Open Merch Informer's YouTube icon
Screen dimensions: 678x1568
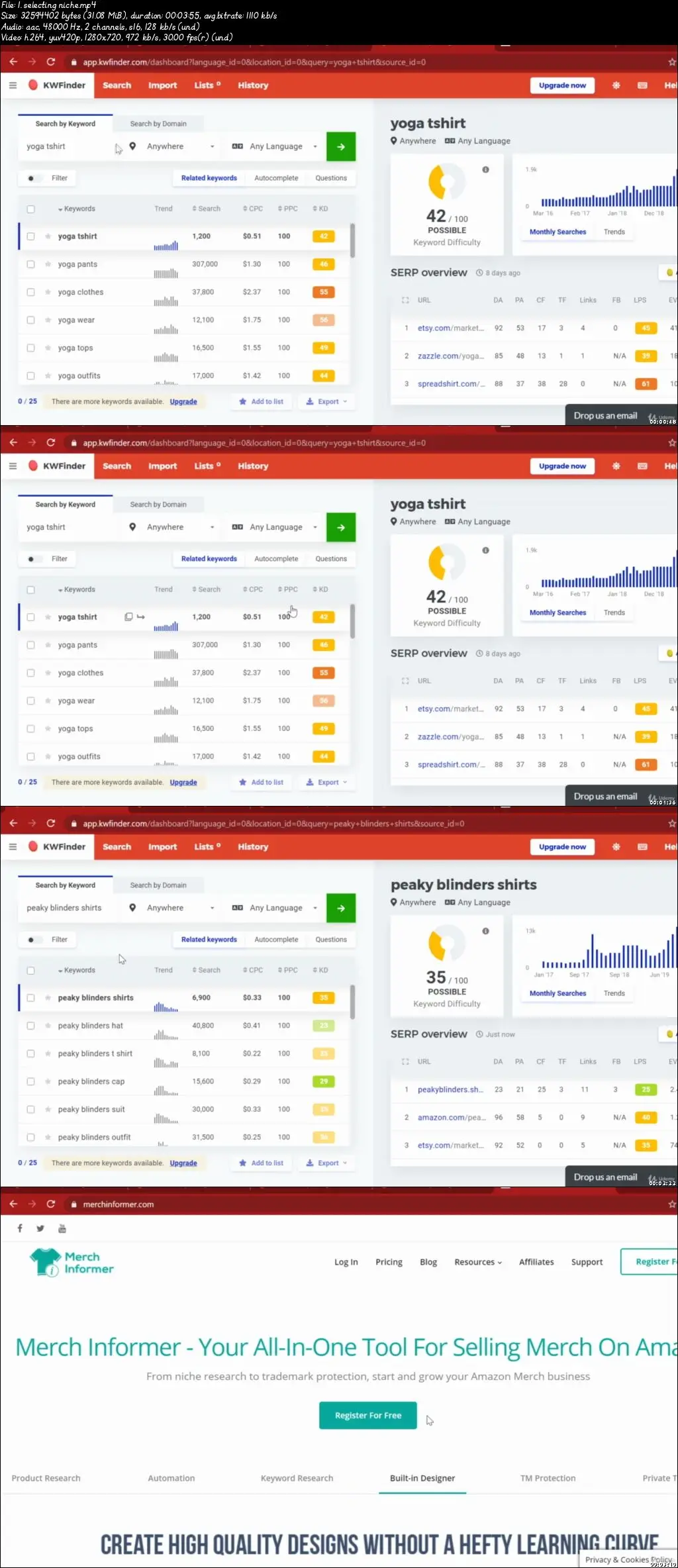[x=62, y=1228]
